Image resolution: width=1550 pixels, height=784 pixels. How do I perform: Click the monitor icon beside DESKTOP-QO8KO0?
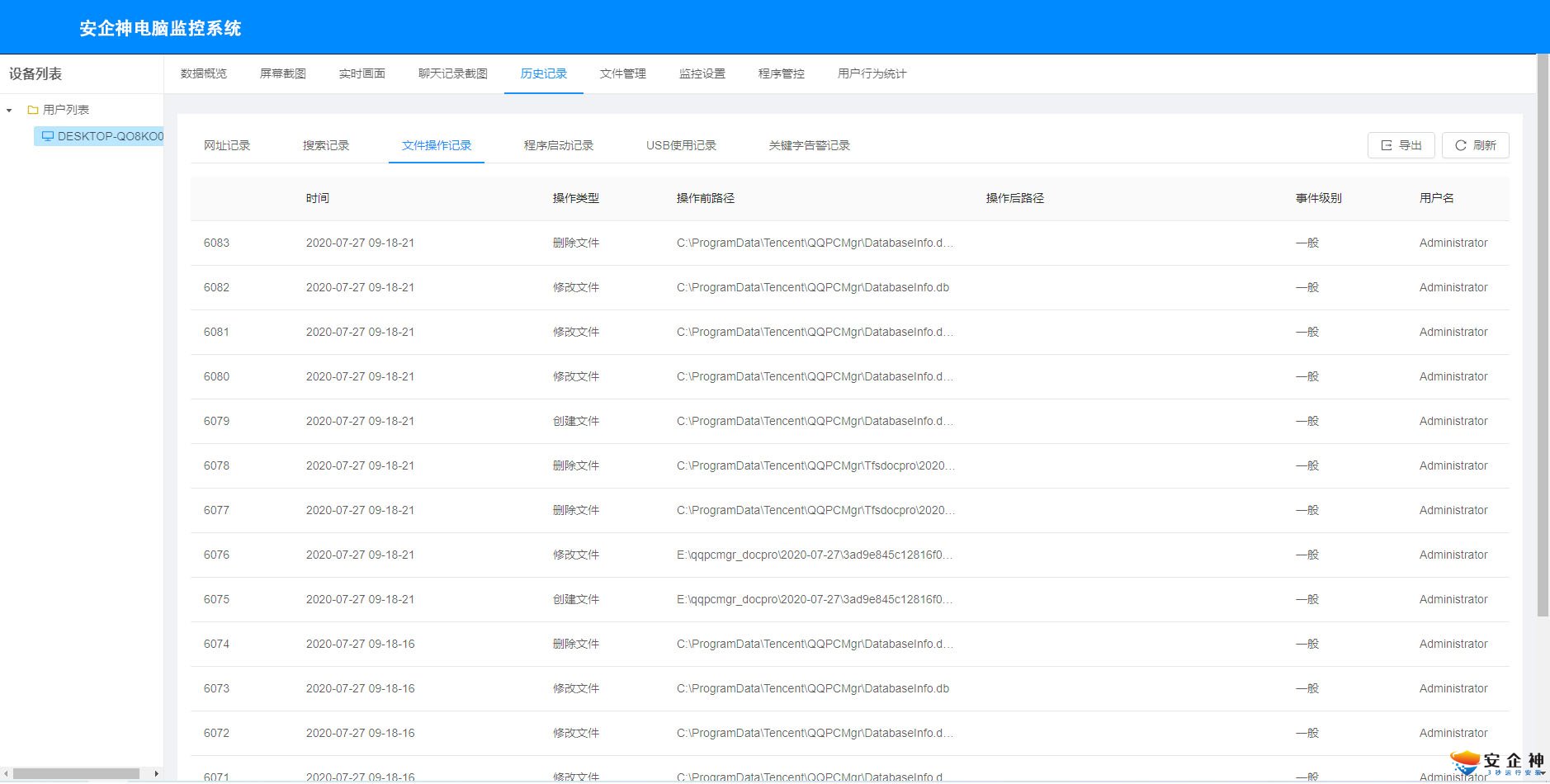(x=48, y=136)
